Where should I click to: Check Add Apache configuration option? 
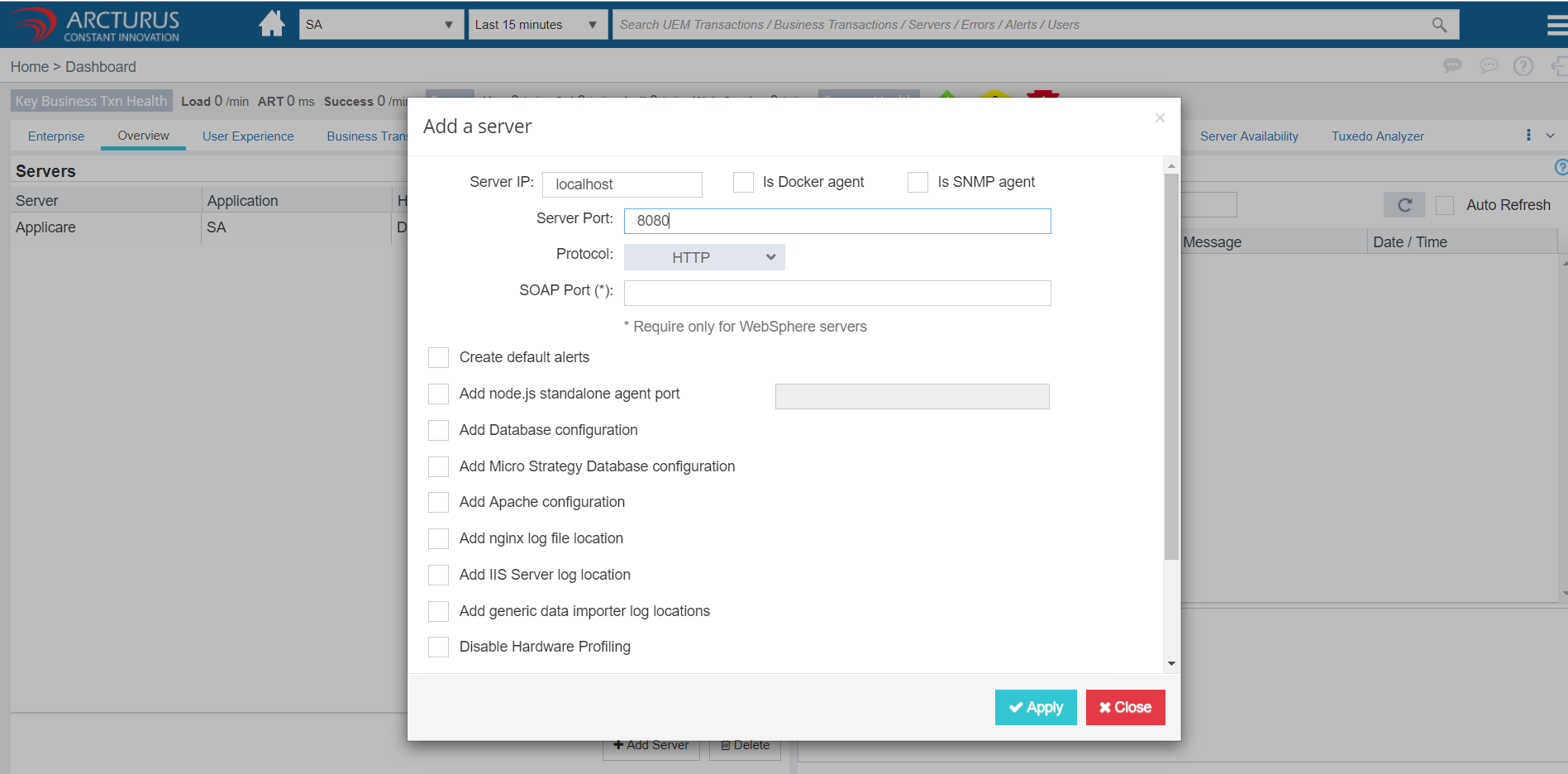[x=438, y=502]
